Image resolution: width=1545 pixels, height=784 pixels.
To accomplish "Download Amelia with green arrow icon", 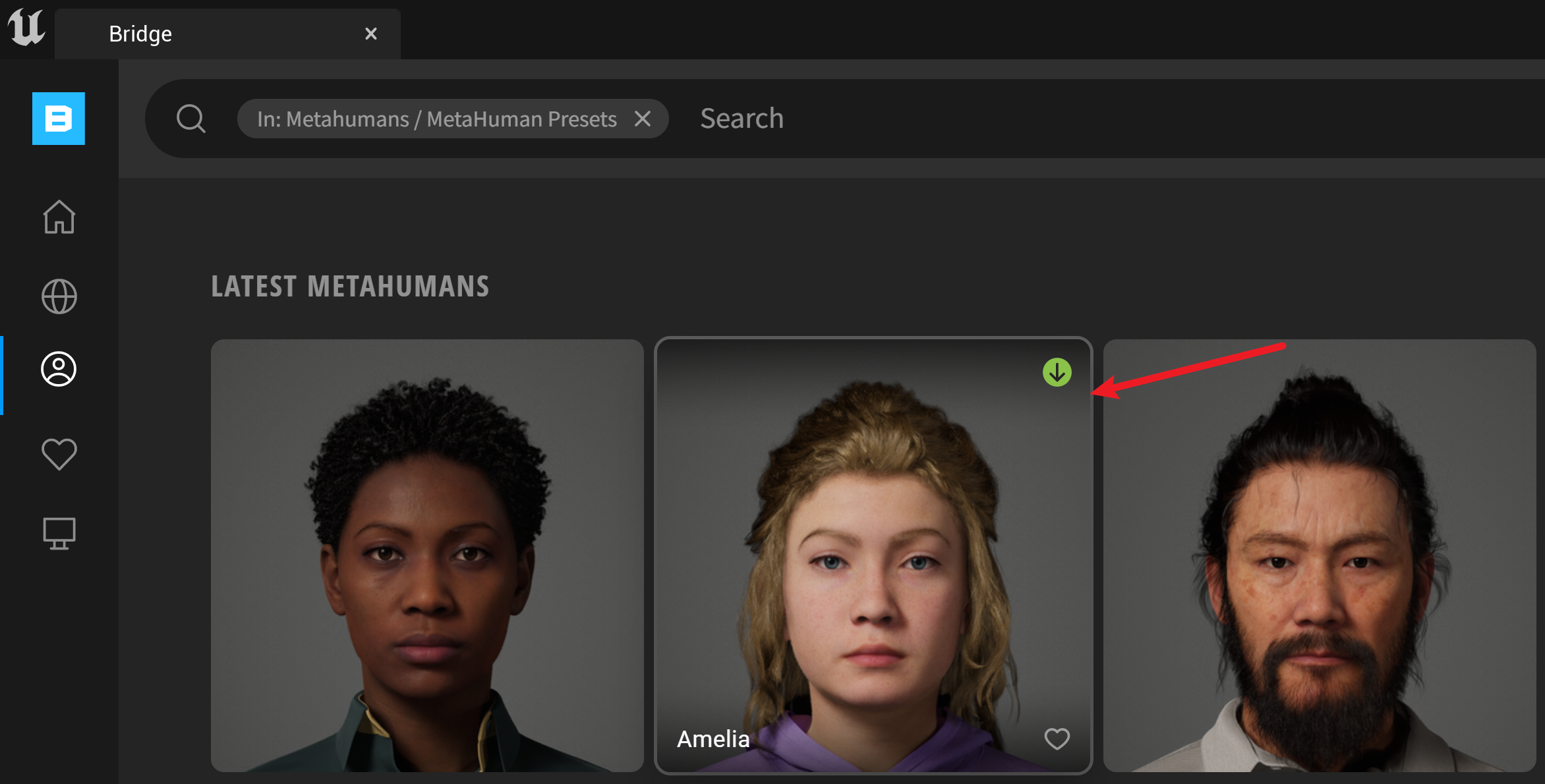I will point(1057,373).
